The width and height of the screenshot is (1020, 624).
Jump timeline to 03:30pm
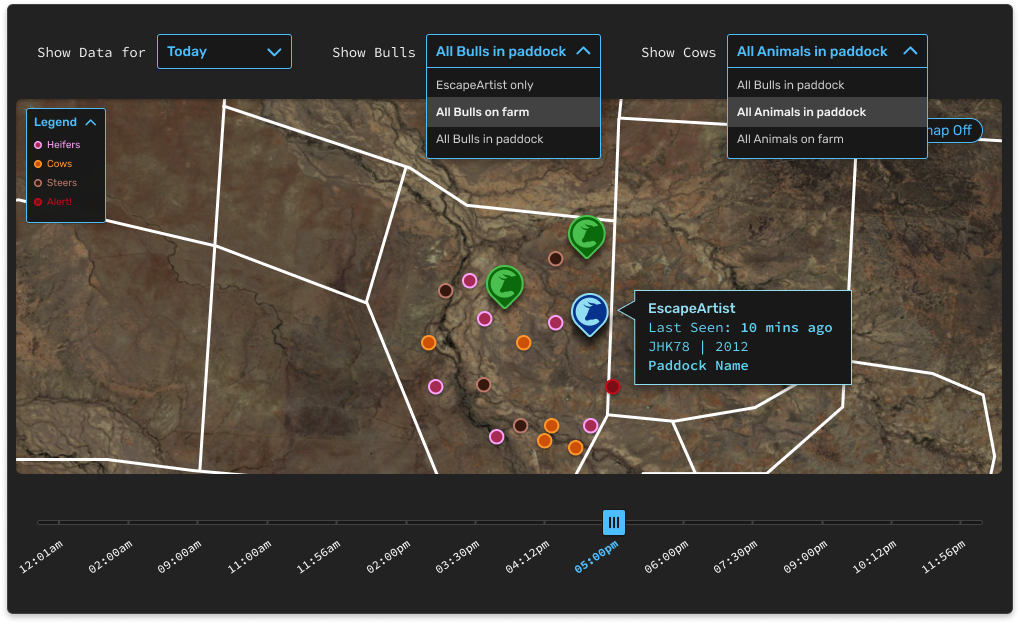click(x=457, y=557)
